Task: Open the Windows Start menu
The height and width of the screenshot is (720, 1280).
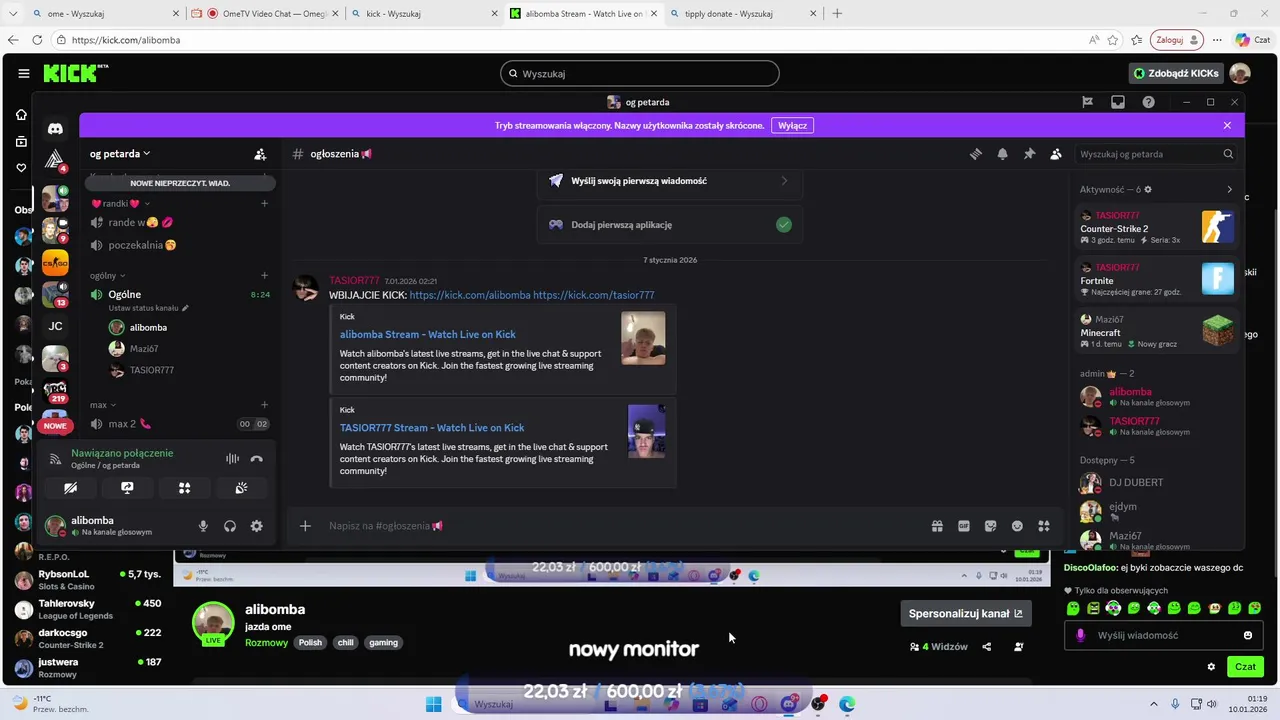Action: [x=433, y=704]
